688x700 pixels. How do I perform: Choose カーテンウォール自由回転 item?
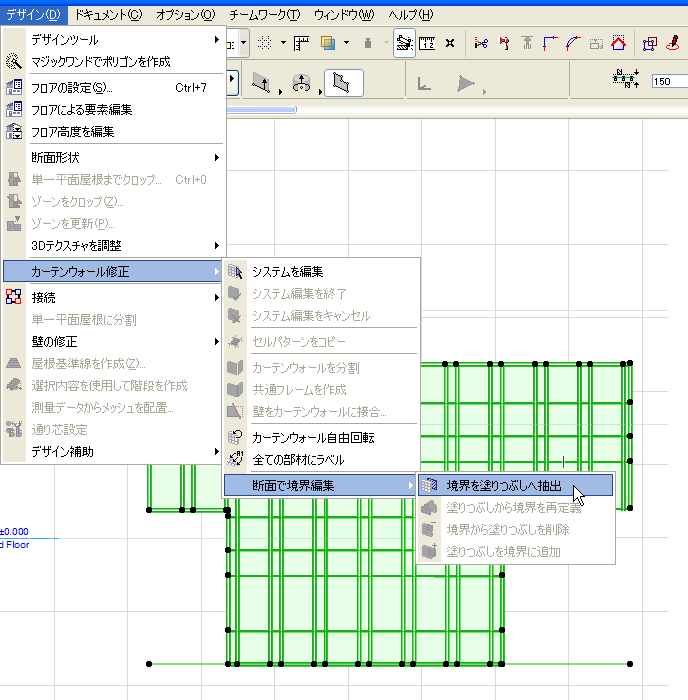pos(321,438)
